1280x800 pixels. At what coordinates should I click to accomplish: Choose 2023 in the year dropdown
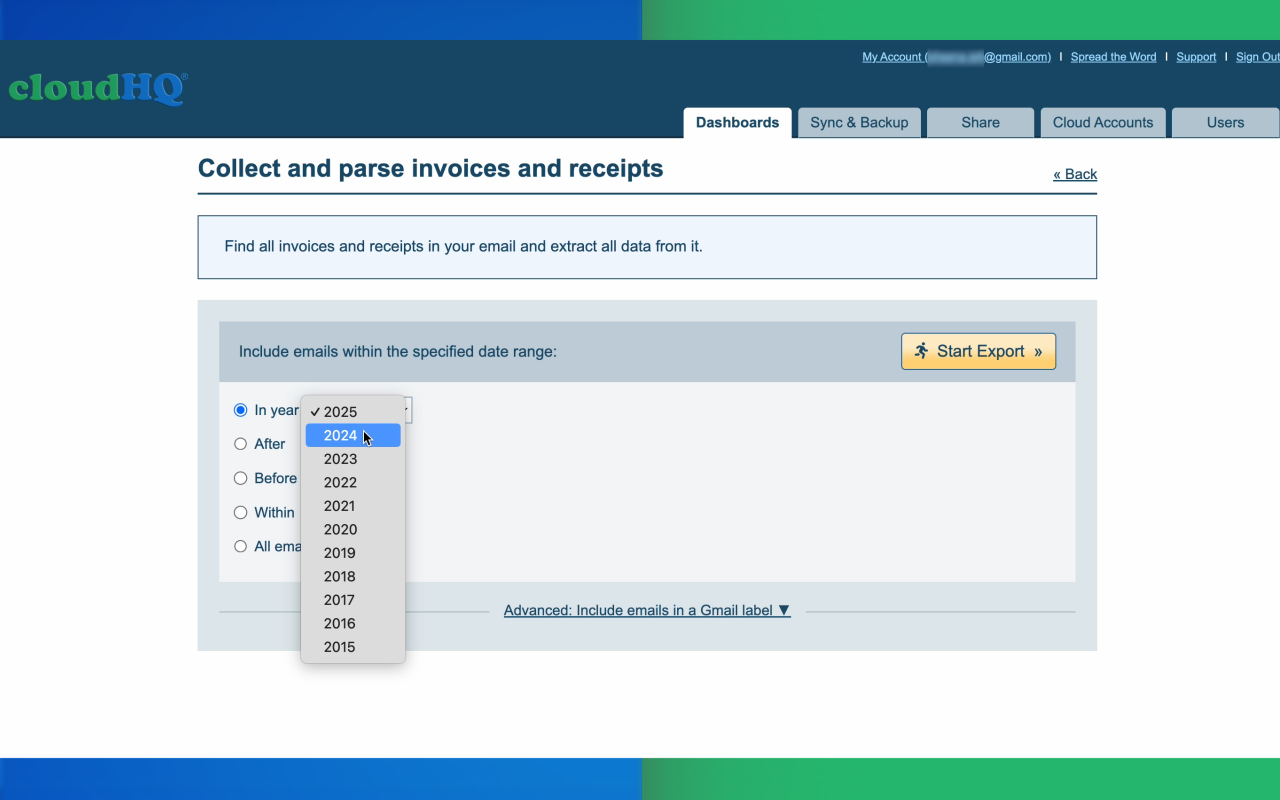coord(353,459)
